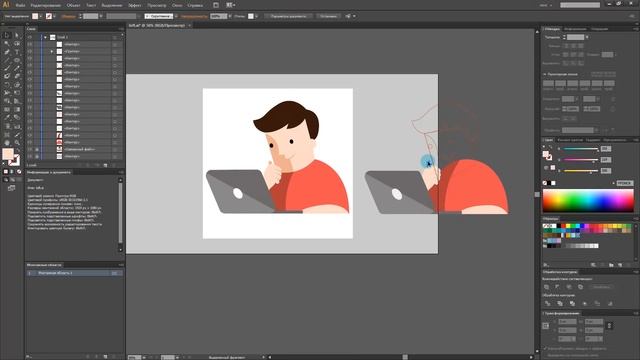Expand the <Группа> sublayer triangle
The image size is (640, 360).
[x=52, y=51]
